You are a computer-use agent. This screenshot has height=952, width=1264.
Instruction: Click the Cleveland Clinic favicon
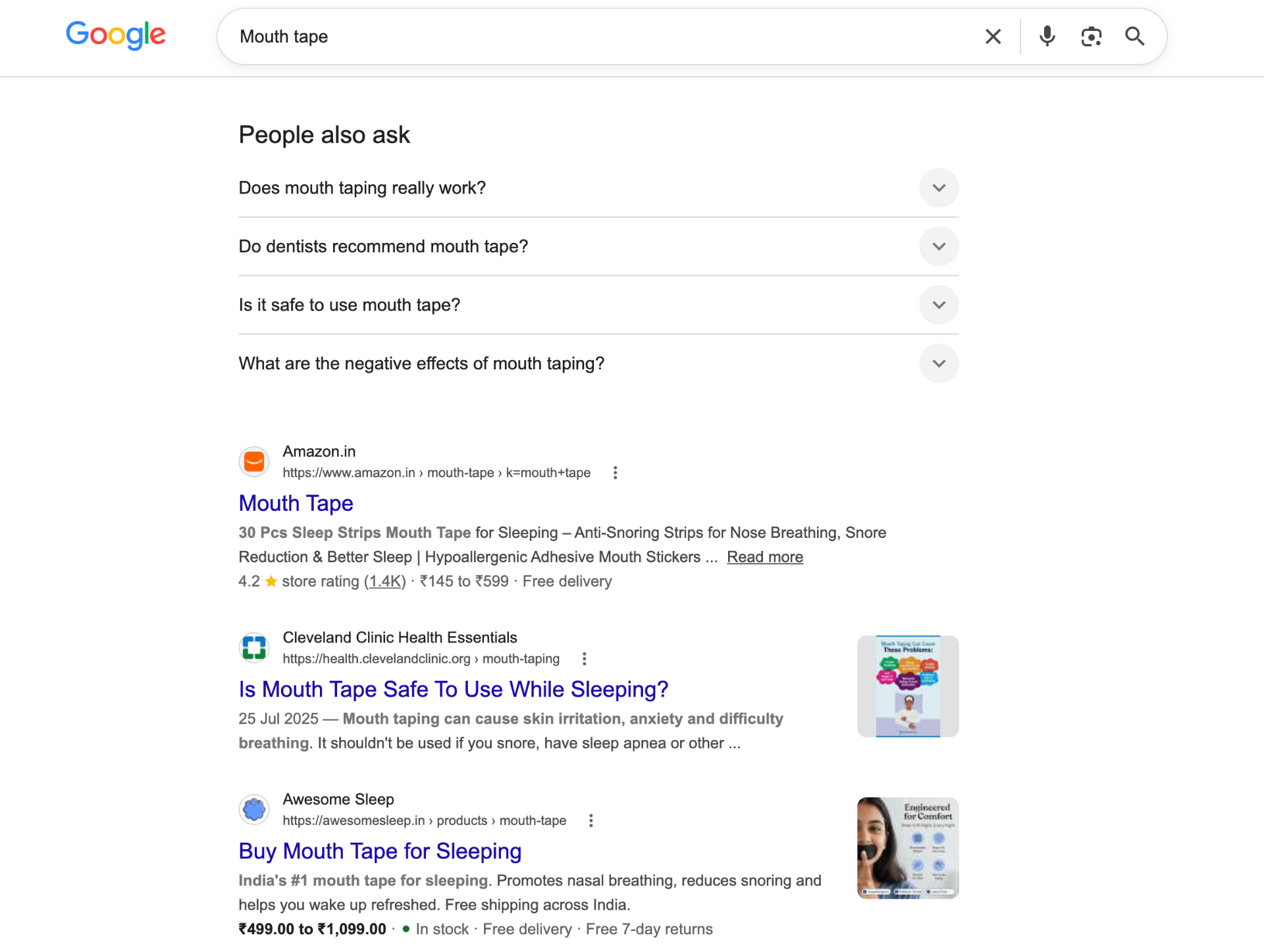[x=254, y=647]
